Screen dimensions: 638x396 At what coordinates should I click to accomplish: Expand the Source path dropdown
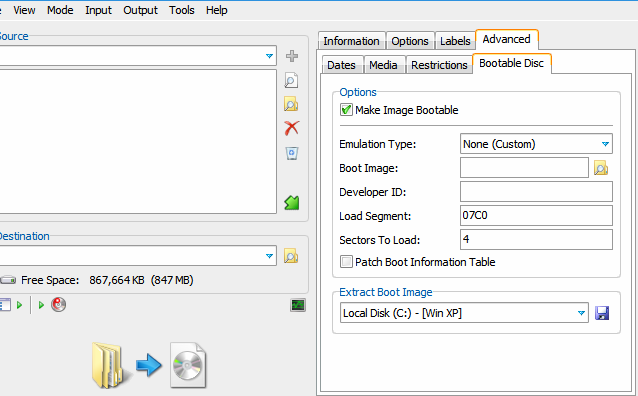pos(269,56)
